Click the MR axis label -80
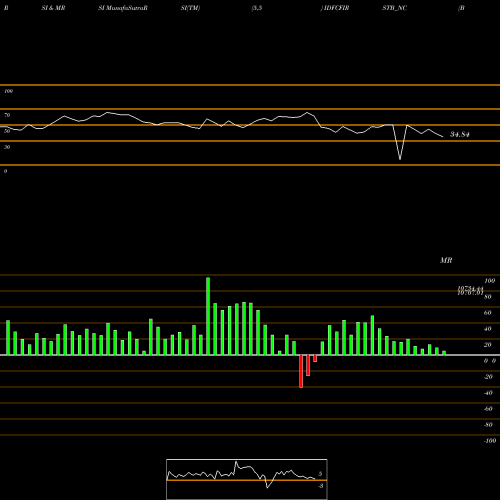 pos(488,425)
